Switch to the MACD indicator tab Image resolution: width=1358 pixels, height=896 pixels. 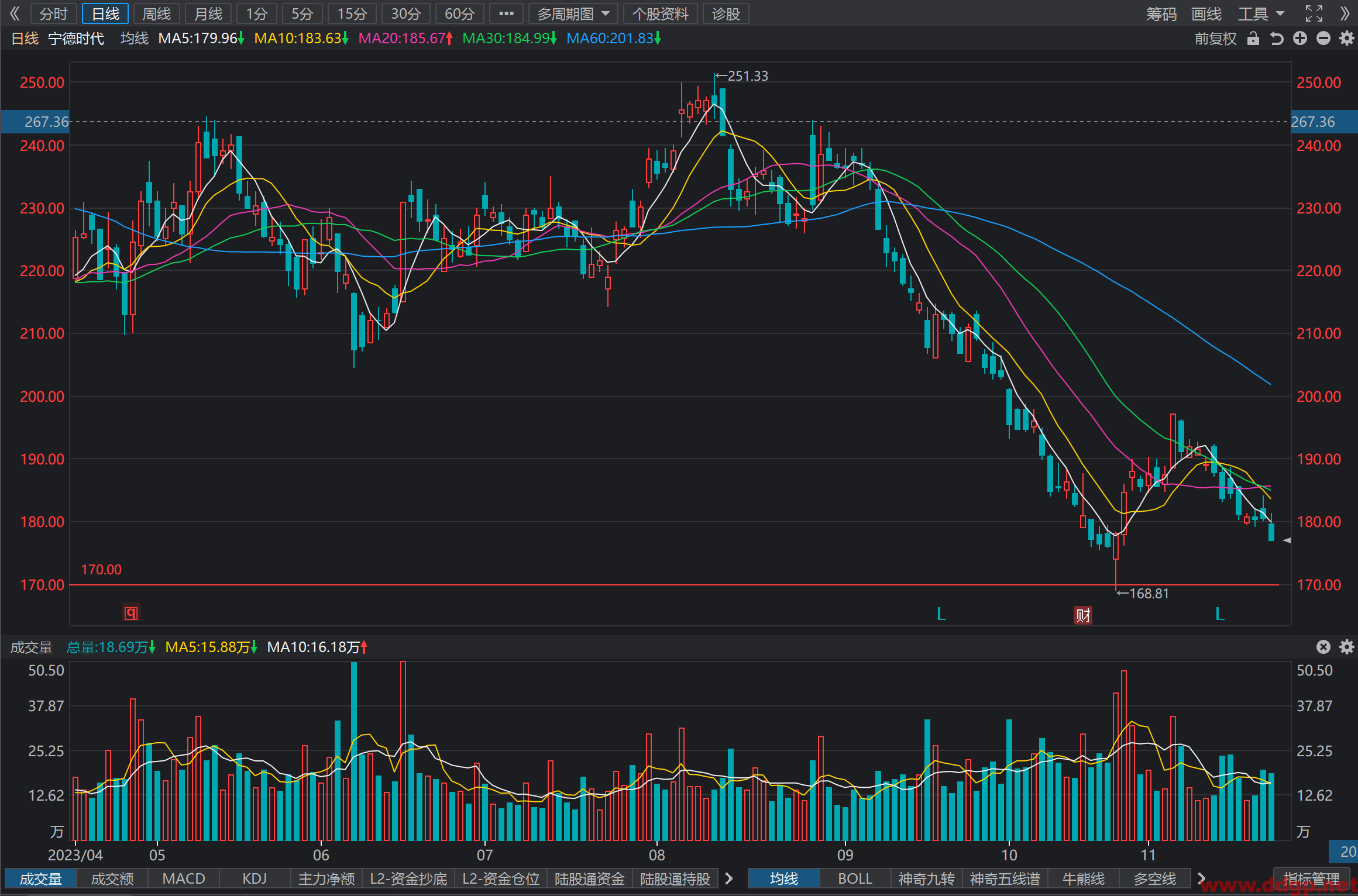(184, 878)
